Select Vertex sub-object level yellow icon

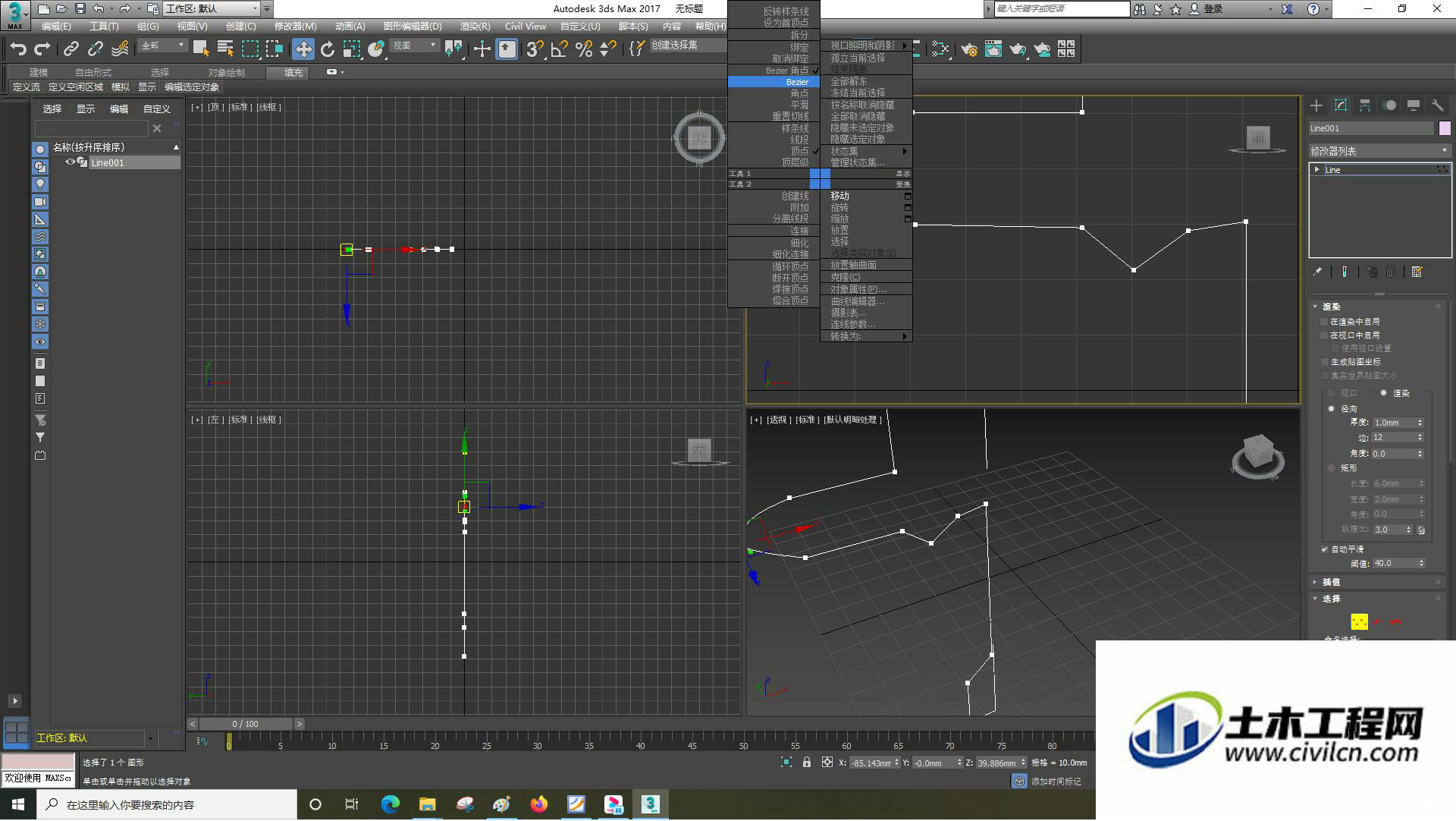click(x=1359, y=621)
